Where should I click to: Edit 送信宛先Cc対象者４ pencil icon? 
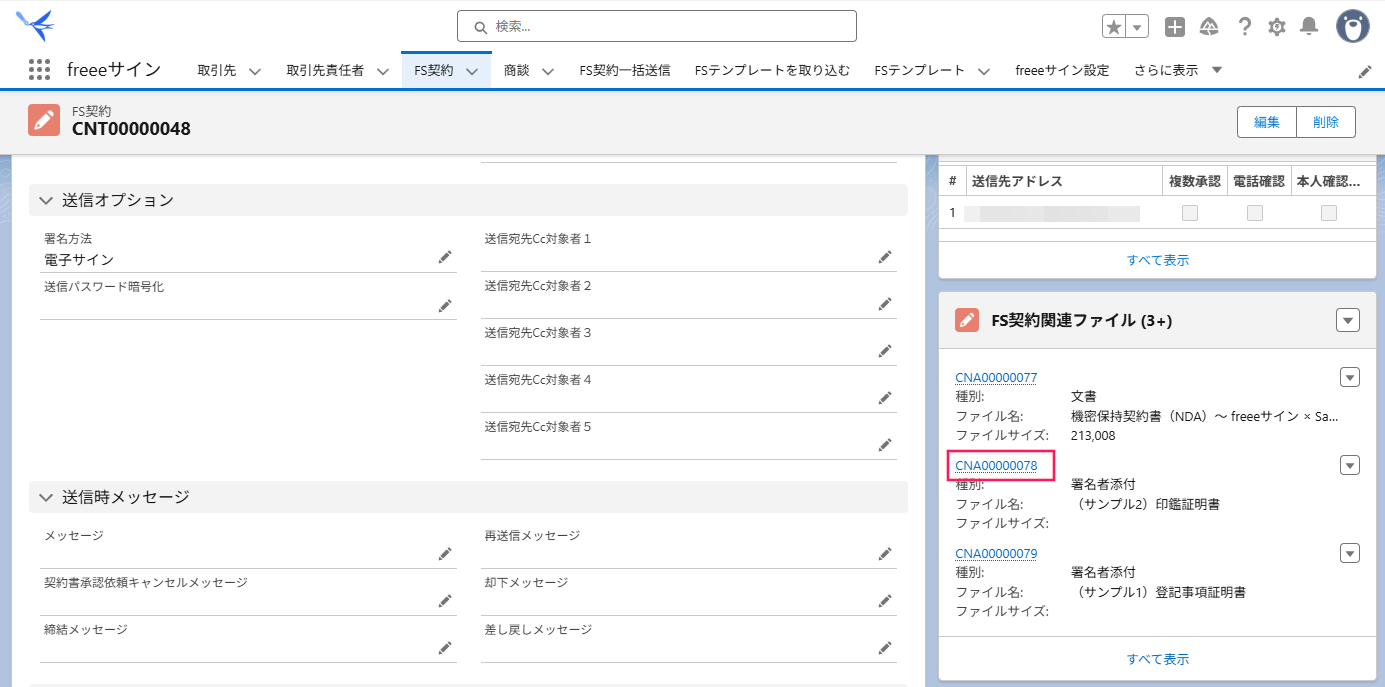click(884, 398)
